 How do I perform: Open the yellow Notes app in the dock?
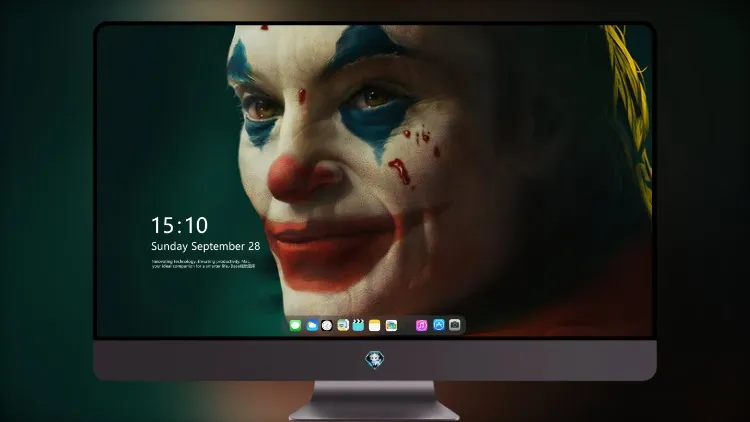point(375,325)
